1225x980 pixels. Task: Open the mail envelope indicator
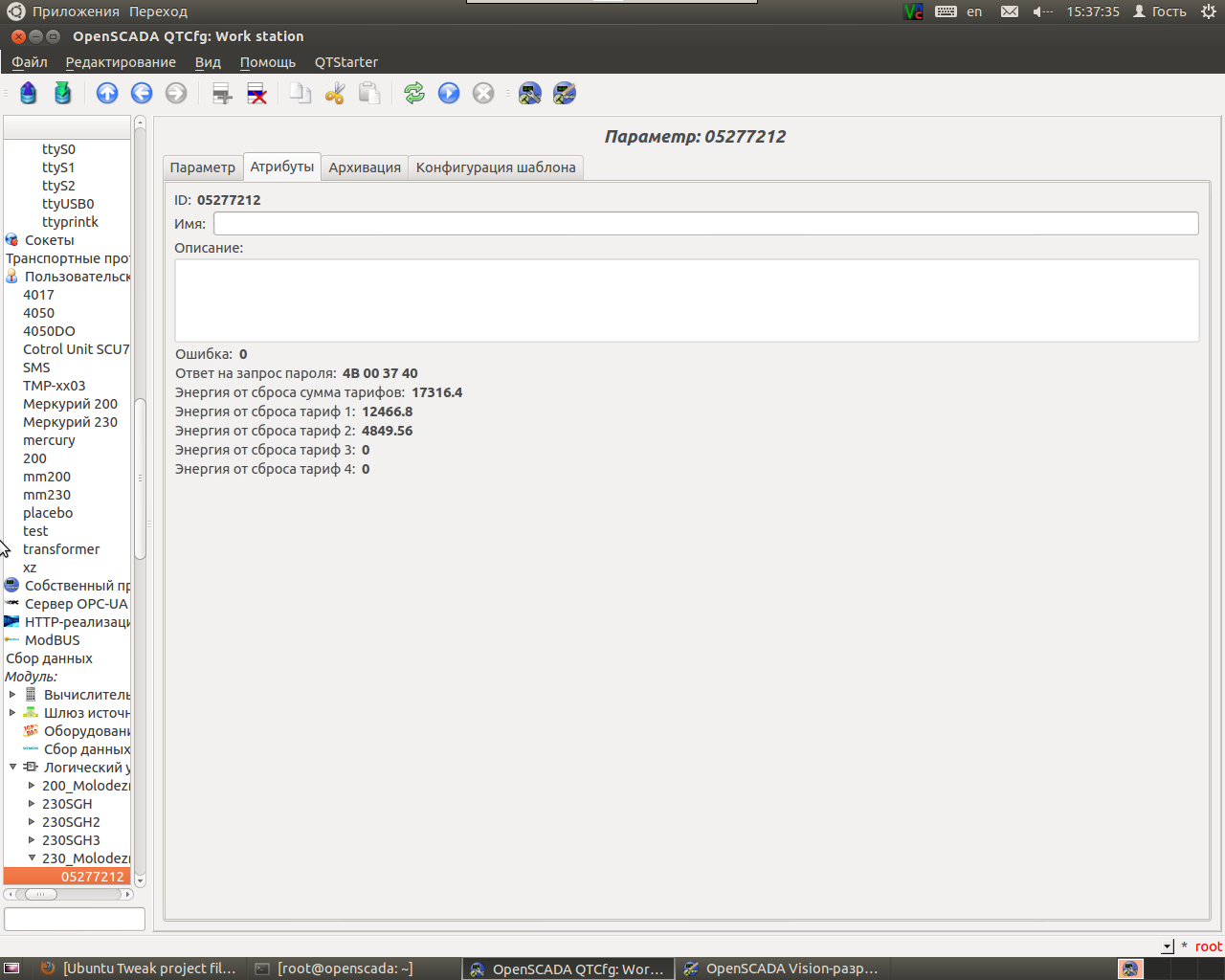pyautogui.click(x=1010, y=11)
